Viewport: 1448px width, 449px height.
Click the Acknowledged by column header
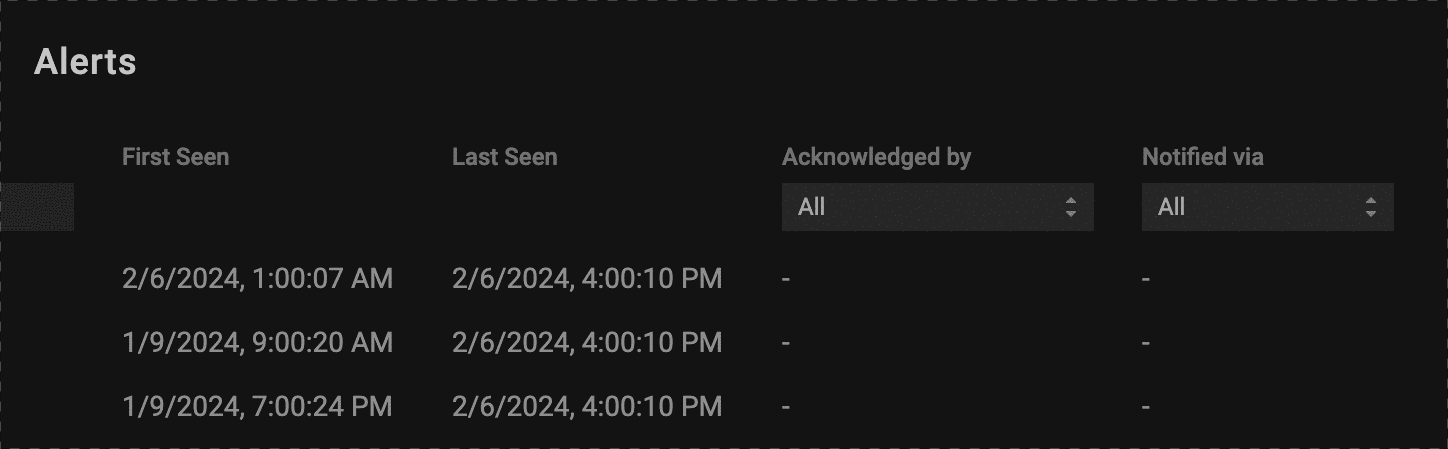(876, 157)
